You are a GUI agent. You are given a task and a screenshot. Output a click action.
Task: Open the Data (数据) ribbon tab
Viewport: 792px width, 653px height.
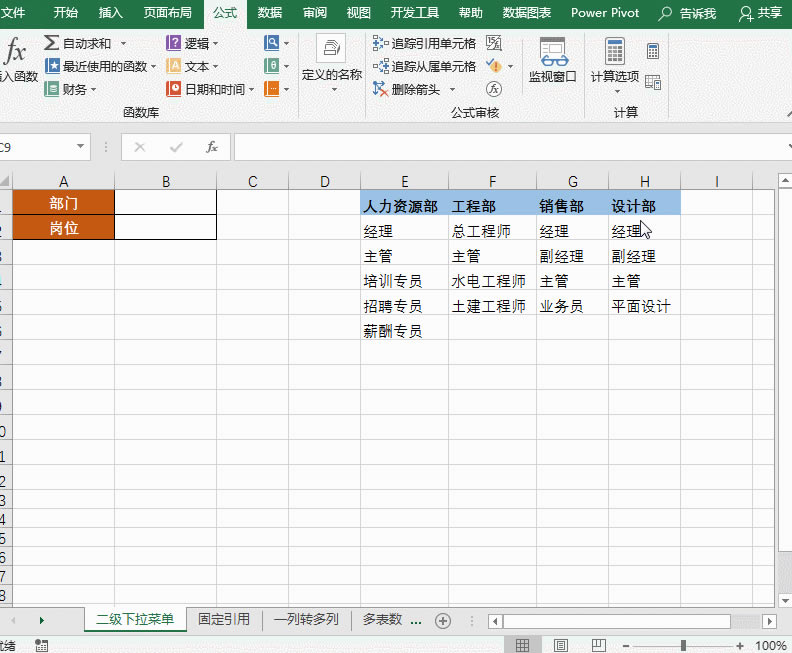pos(269,13)
